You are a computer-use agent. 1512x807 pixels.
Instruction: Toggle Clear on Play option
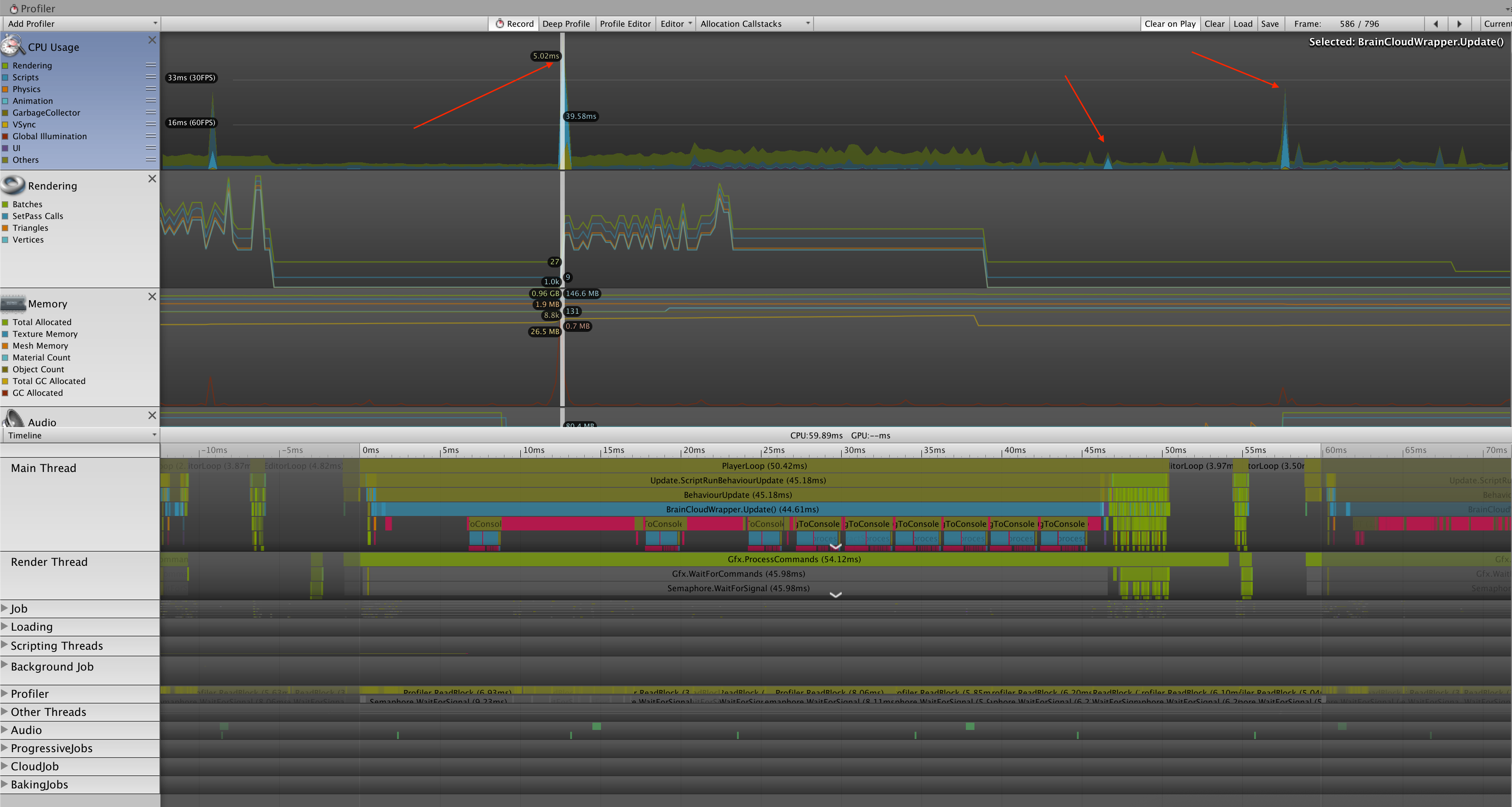point(1169,24)
